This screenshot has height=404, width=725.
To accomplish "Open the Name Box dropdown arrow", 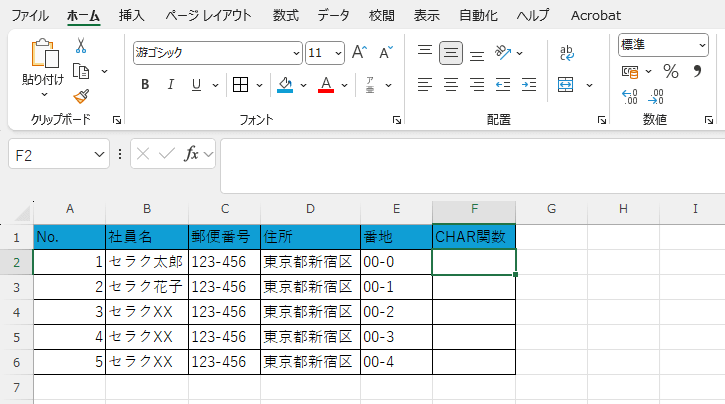I will point(99,154).
